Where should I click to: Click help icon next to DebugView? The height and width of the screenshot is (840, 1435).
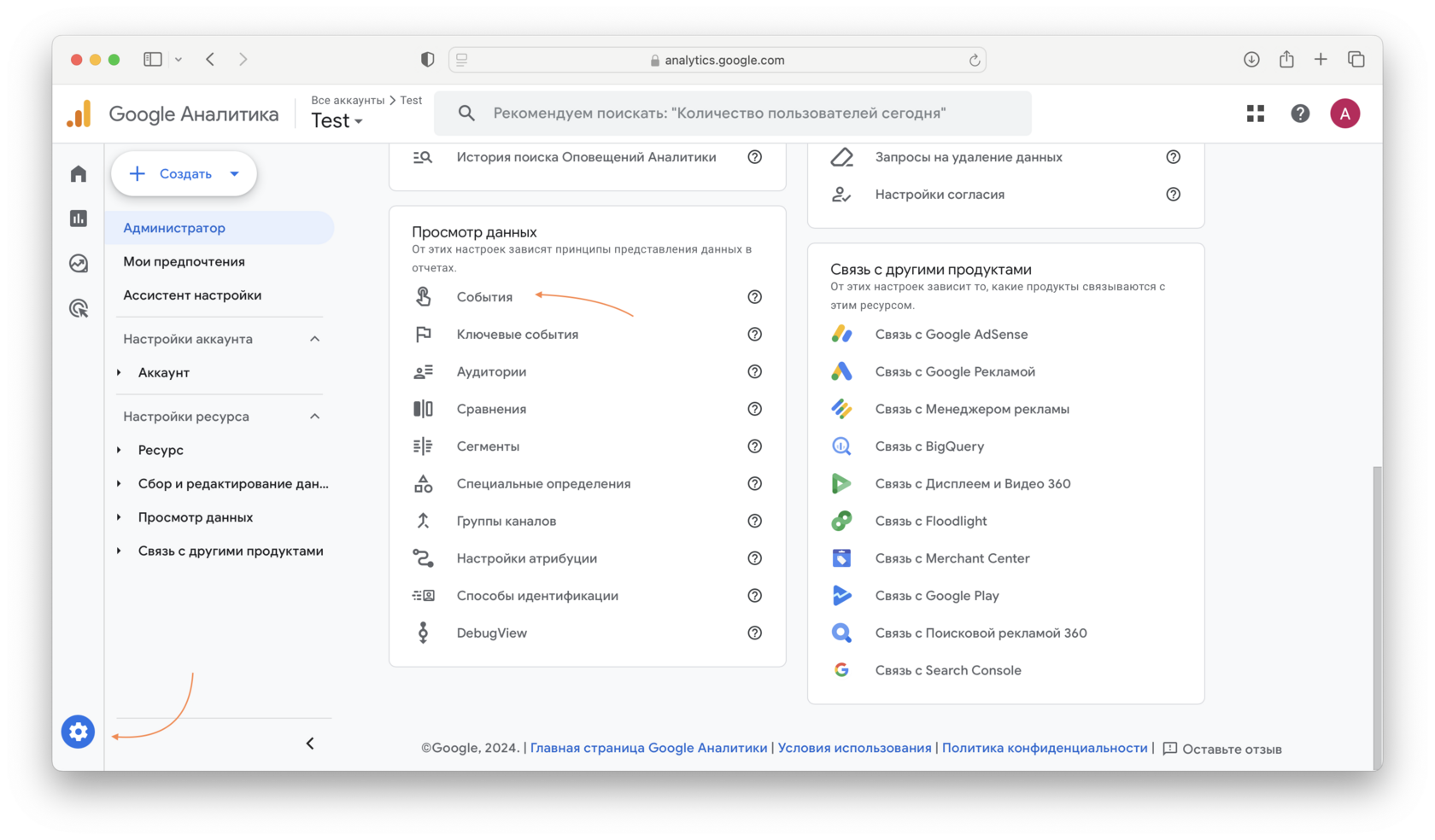[x=754, y=633]
